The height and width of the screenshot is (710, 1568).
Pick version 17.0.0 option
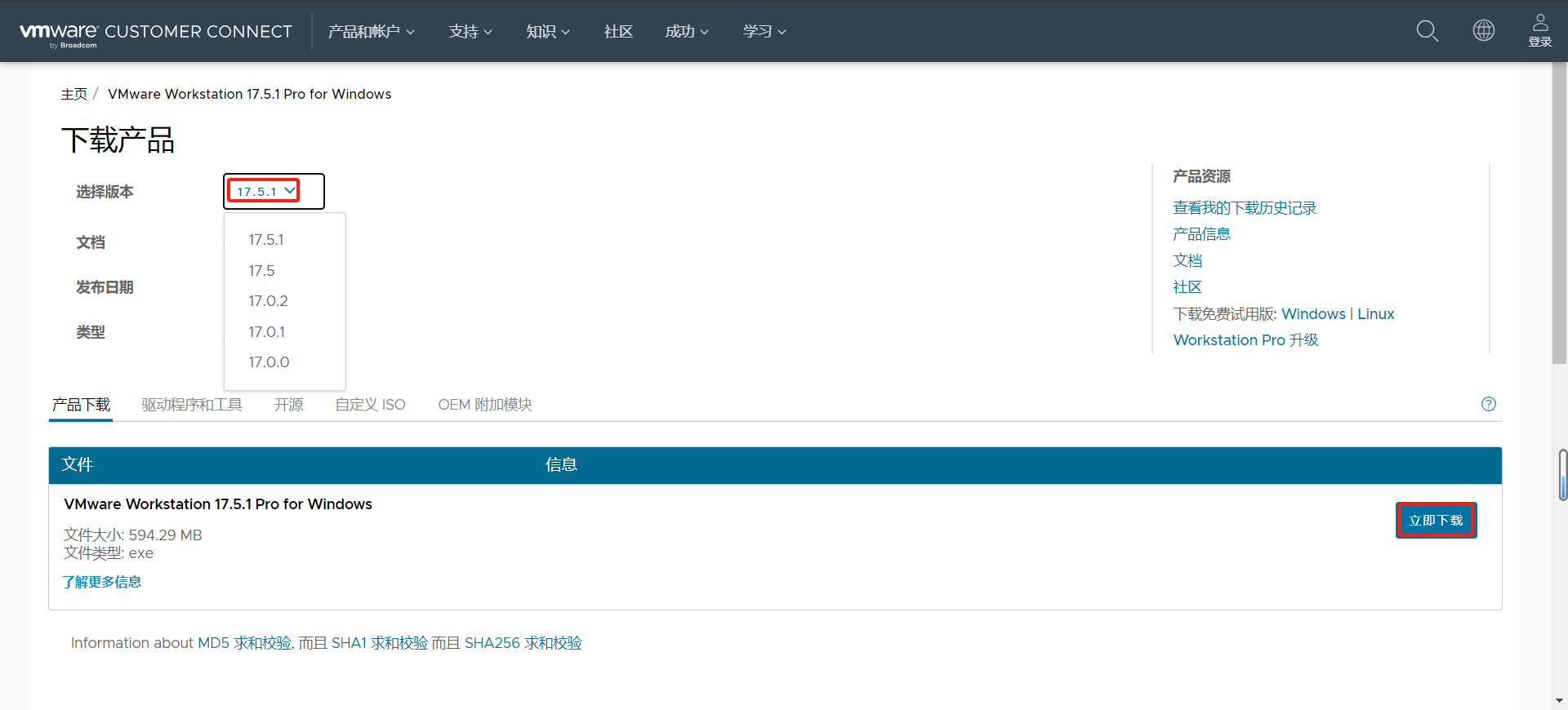[x=269, y=362]
